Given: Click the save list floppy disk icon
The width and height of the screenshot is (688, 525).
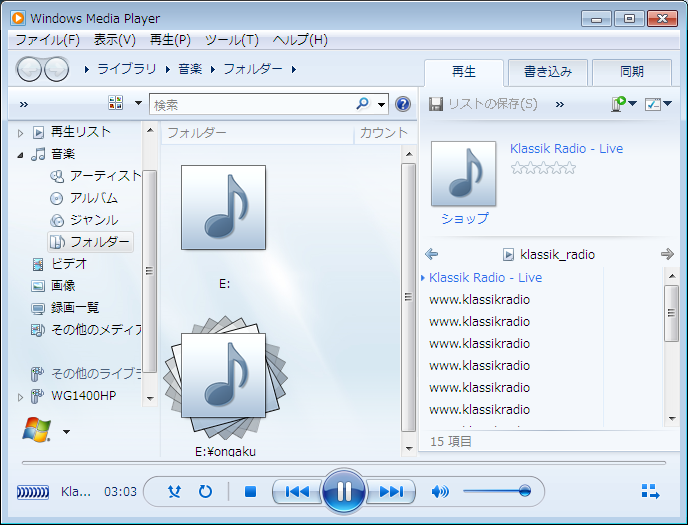Looking at the screenshot, I should (435, 104).
